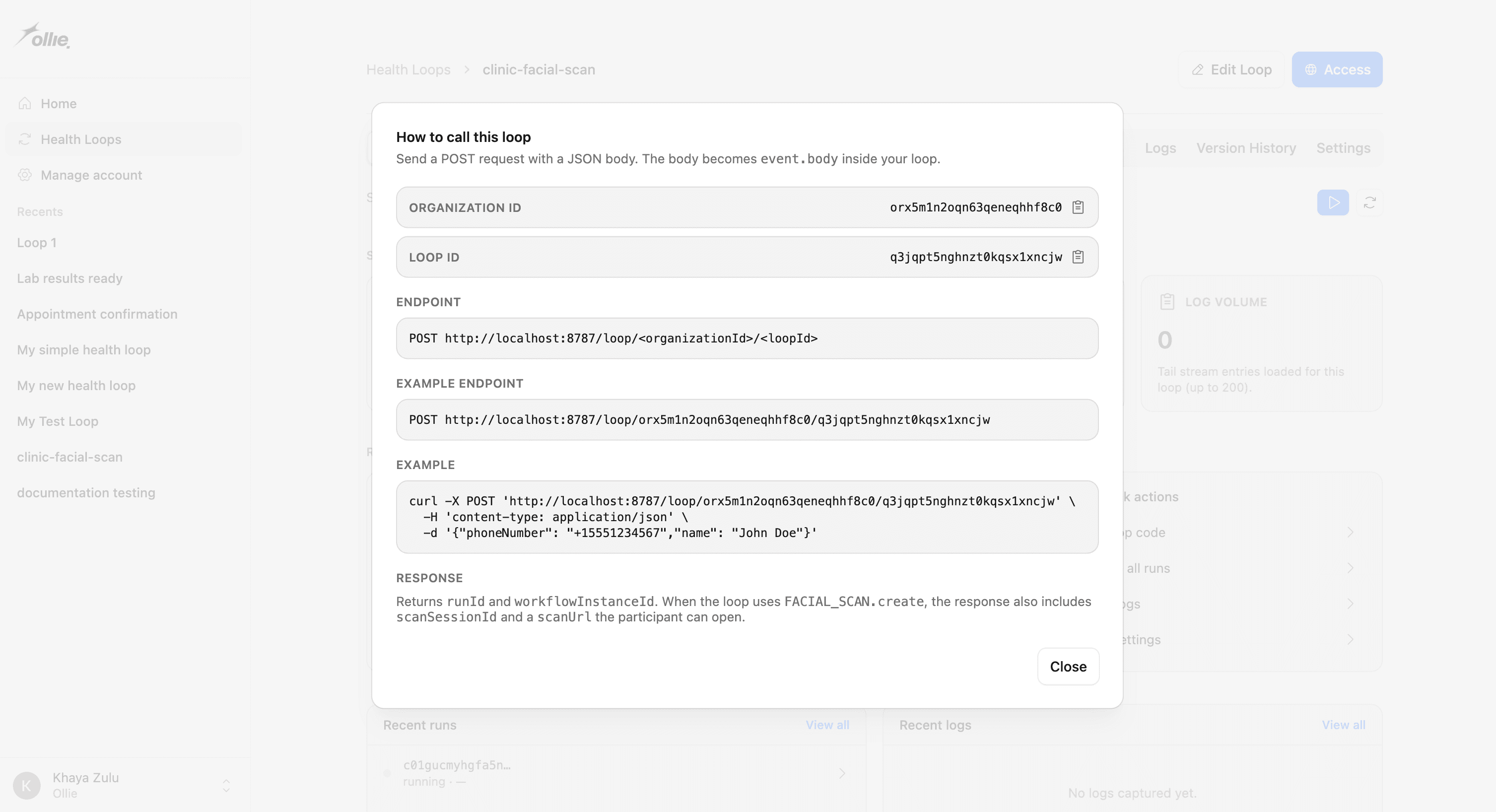Open recent item My simple health loop

(x=83, y=349)
